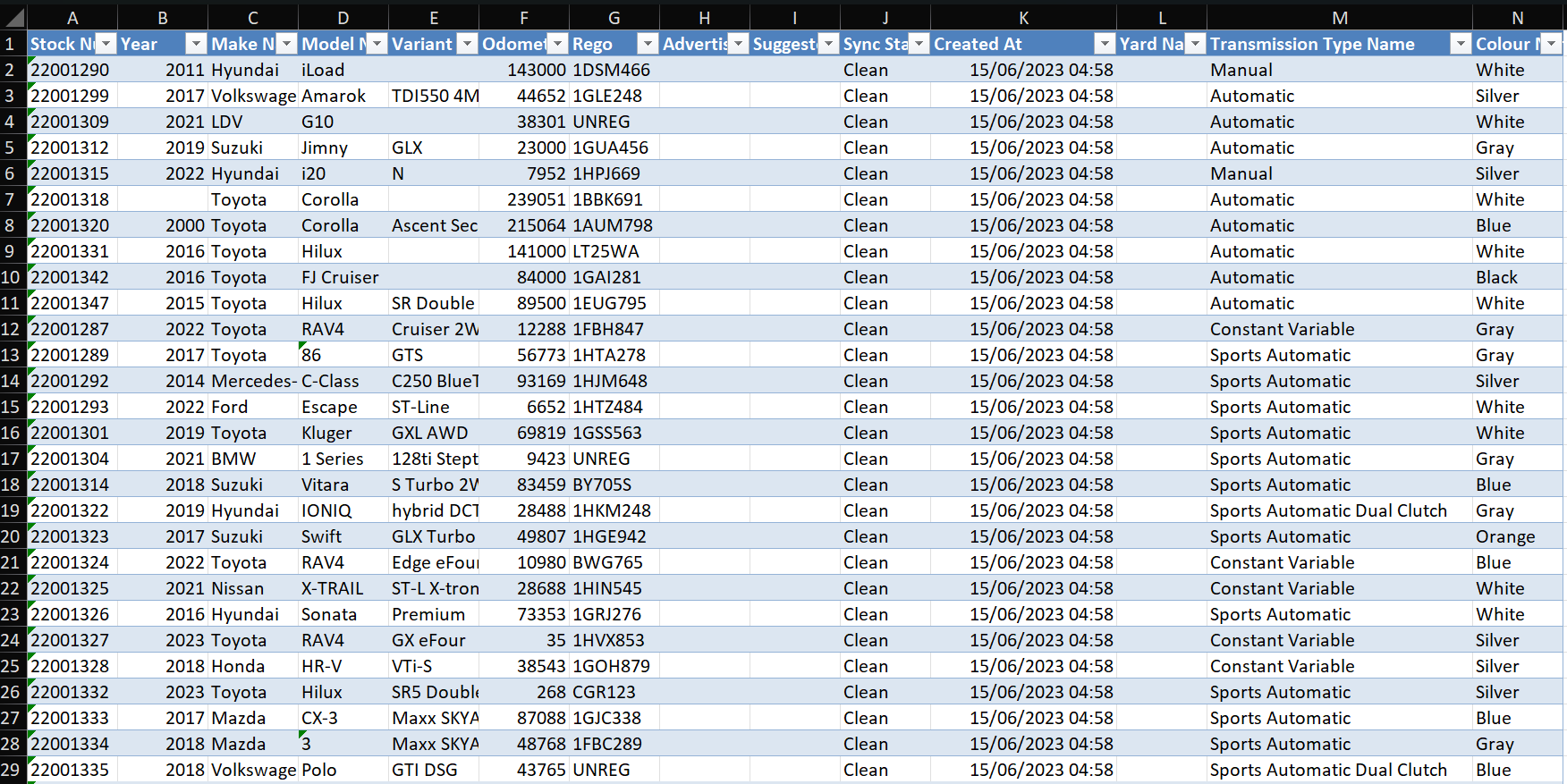Click the variant cell hybrid DCT
The image size is (1567, 784).
point(434,510)
